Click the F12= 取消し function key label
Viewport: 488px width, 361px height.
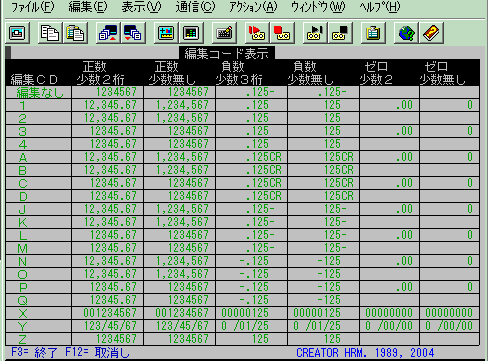click(x=97, y=352)
